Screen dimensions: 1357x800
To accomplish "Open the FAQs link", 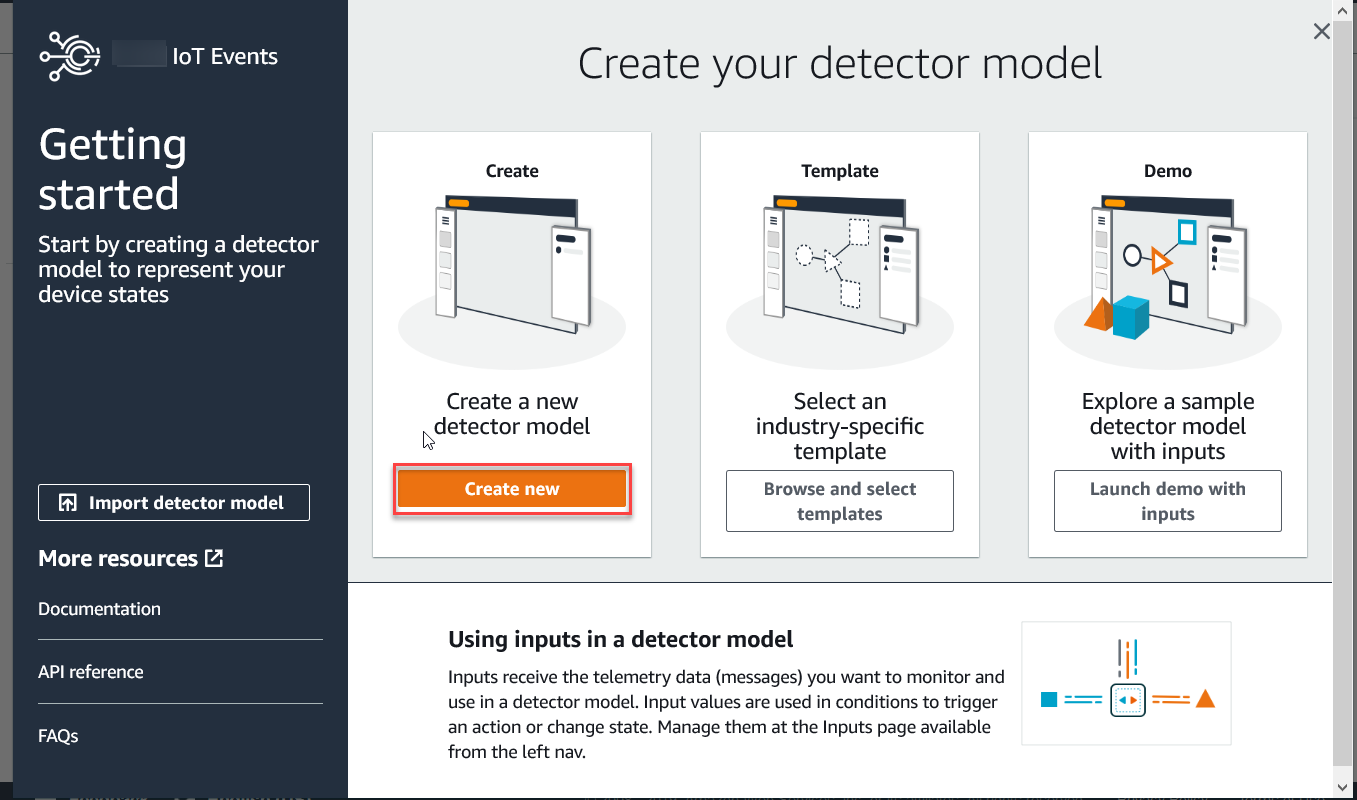I will tap(58, 736).
